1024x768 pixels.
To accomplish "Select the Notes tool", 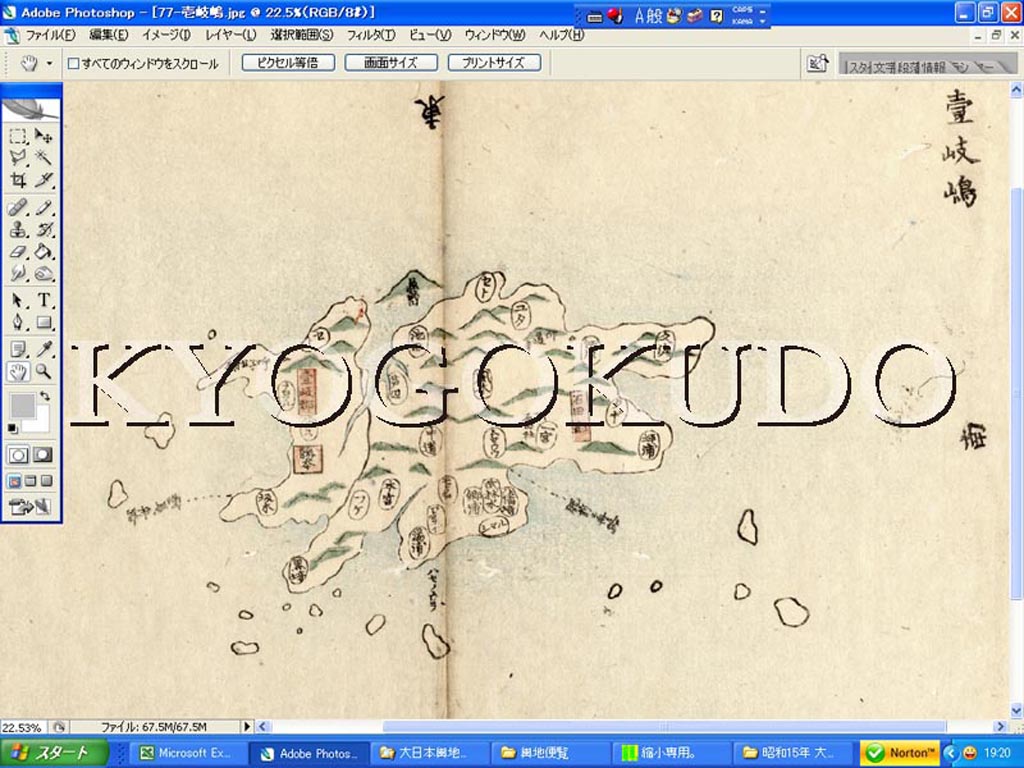I will tap(18, 350).
